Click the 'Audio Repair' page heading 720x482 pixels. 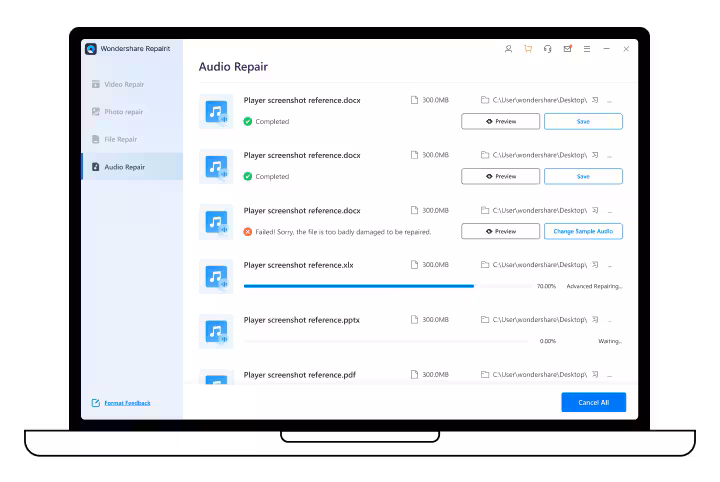(x=233, y=67)
